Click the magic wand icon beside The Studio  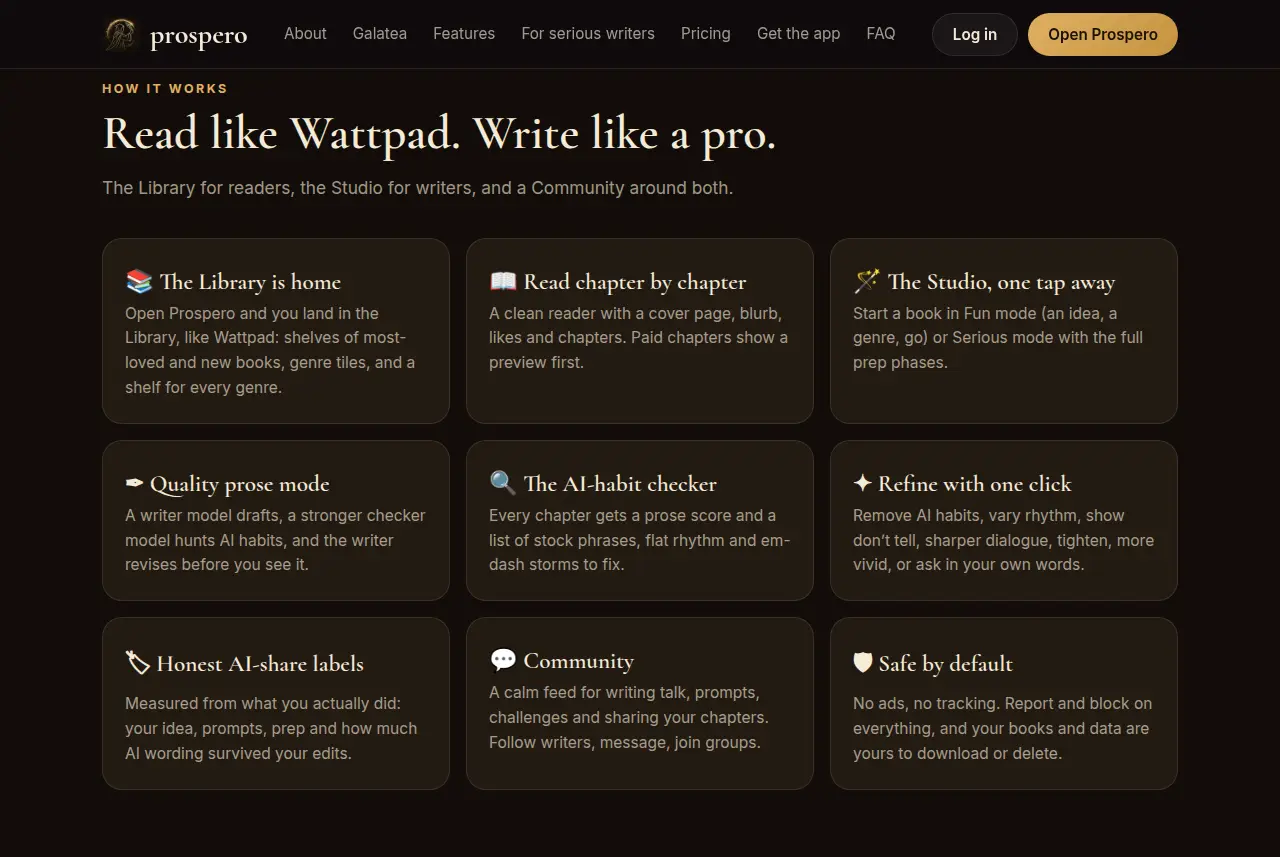click(x=867, y=282)
